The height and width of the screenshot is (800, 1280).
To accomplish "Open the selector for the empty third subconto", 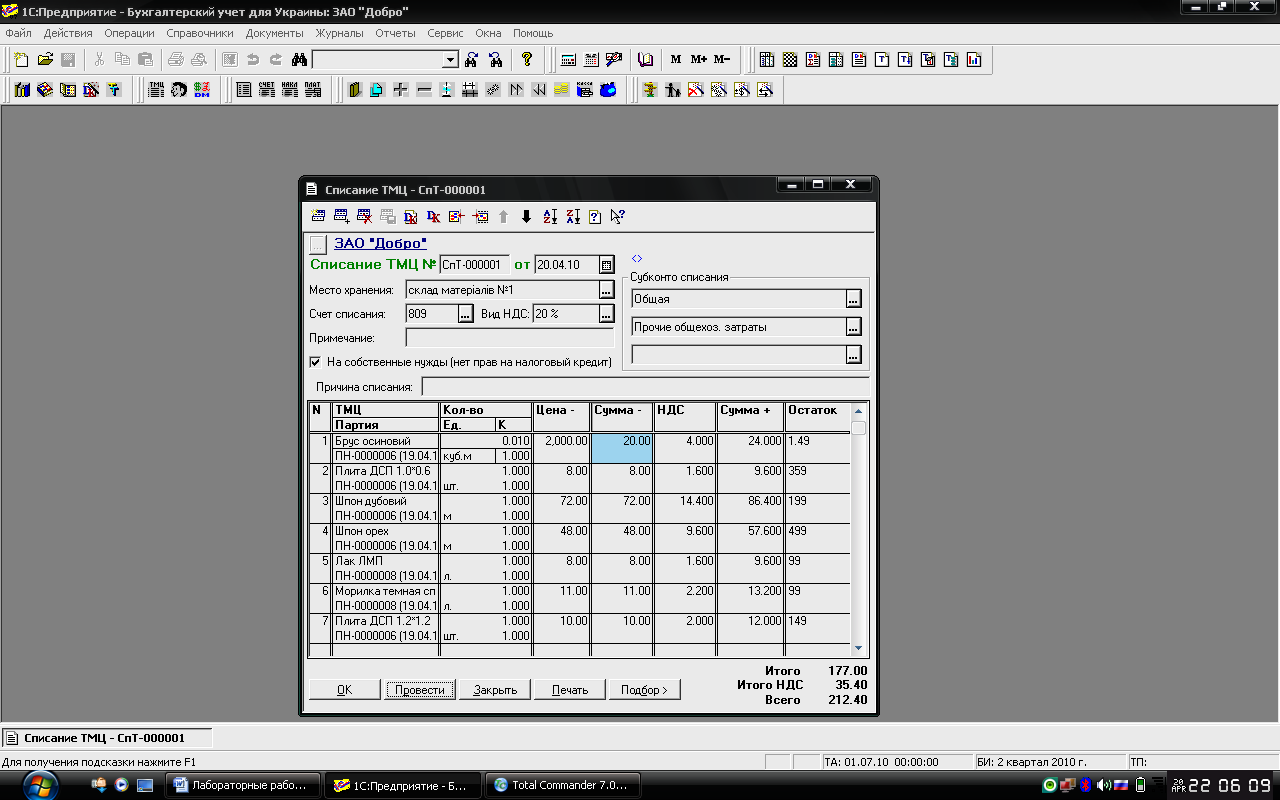I will coord(853,354).
